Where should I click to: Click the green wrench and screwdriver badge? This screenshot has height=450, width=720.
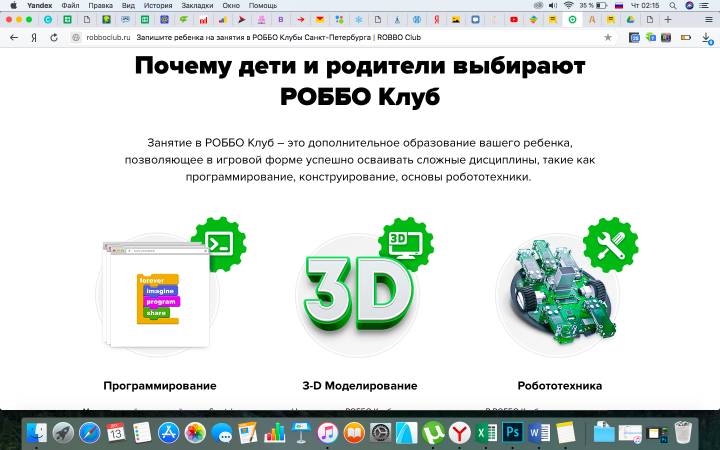click(x=611, y=245)
